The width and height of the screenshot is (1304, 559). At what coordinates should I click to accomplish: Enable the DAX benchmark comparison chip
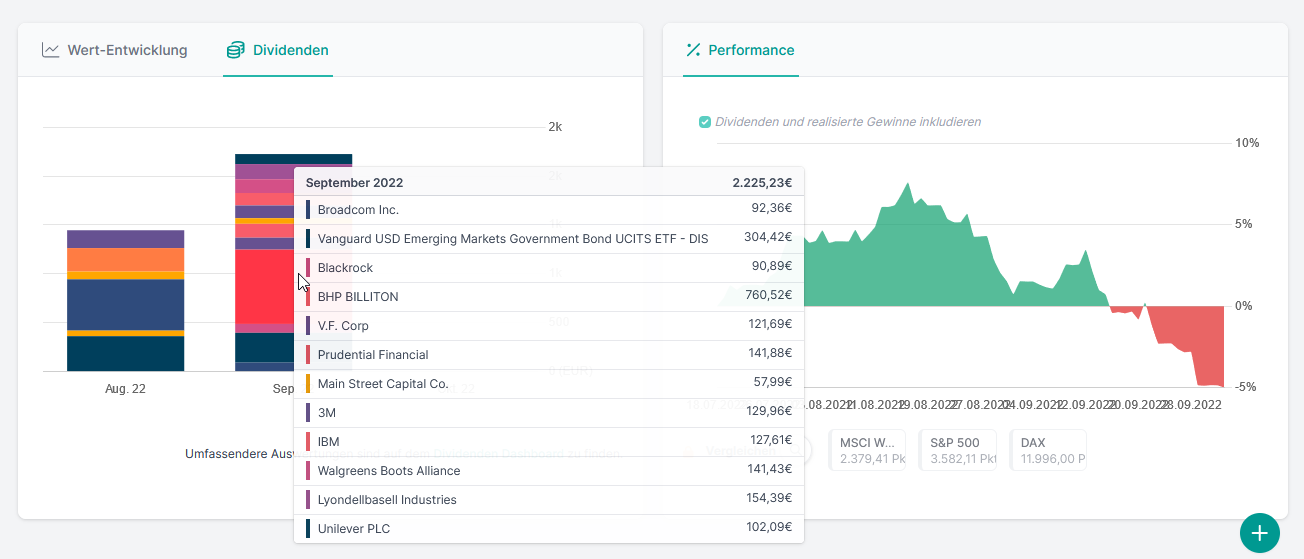[x=1051, y=450]
